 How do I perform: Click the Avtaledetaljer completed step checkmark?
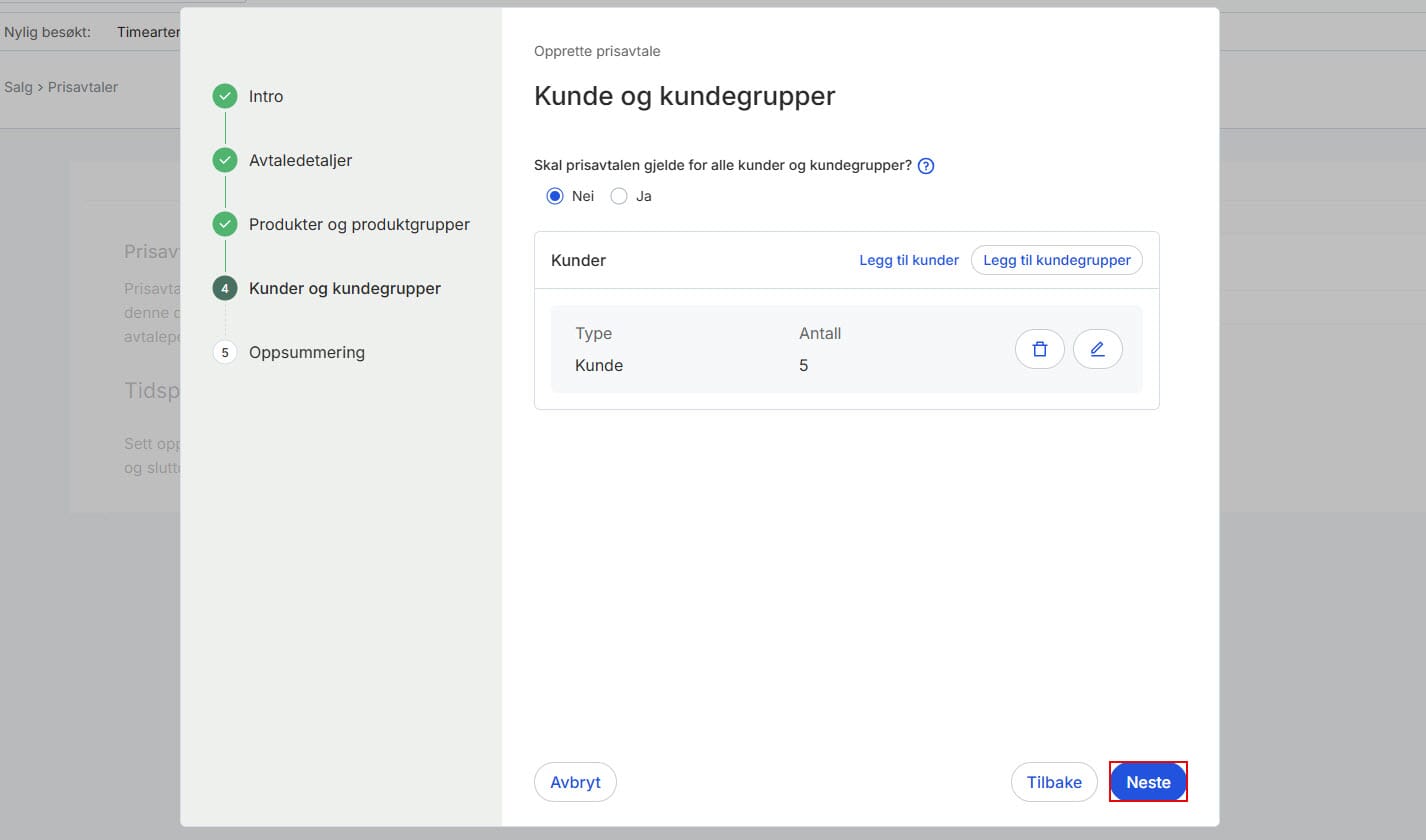(224, 160)
